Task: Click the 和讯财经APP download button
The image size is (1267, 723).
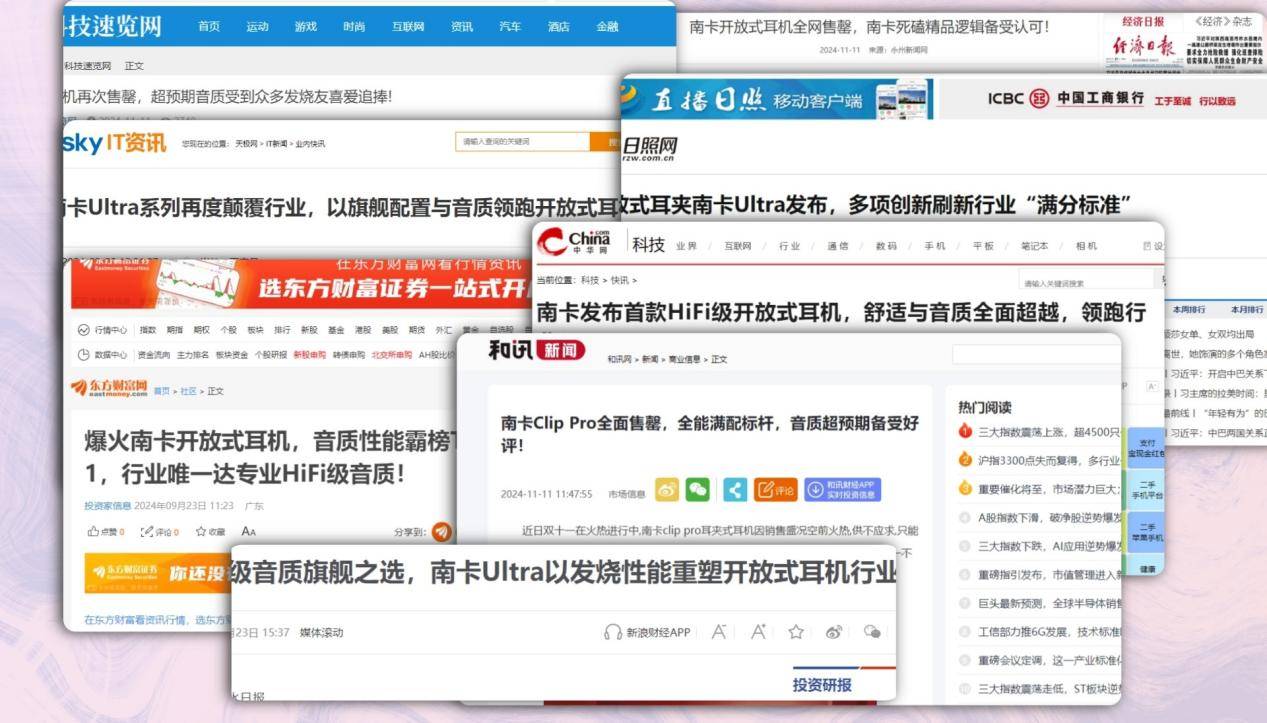Action: point(843,490)
